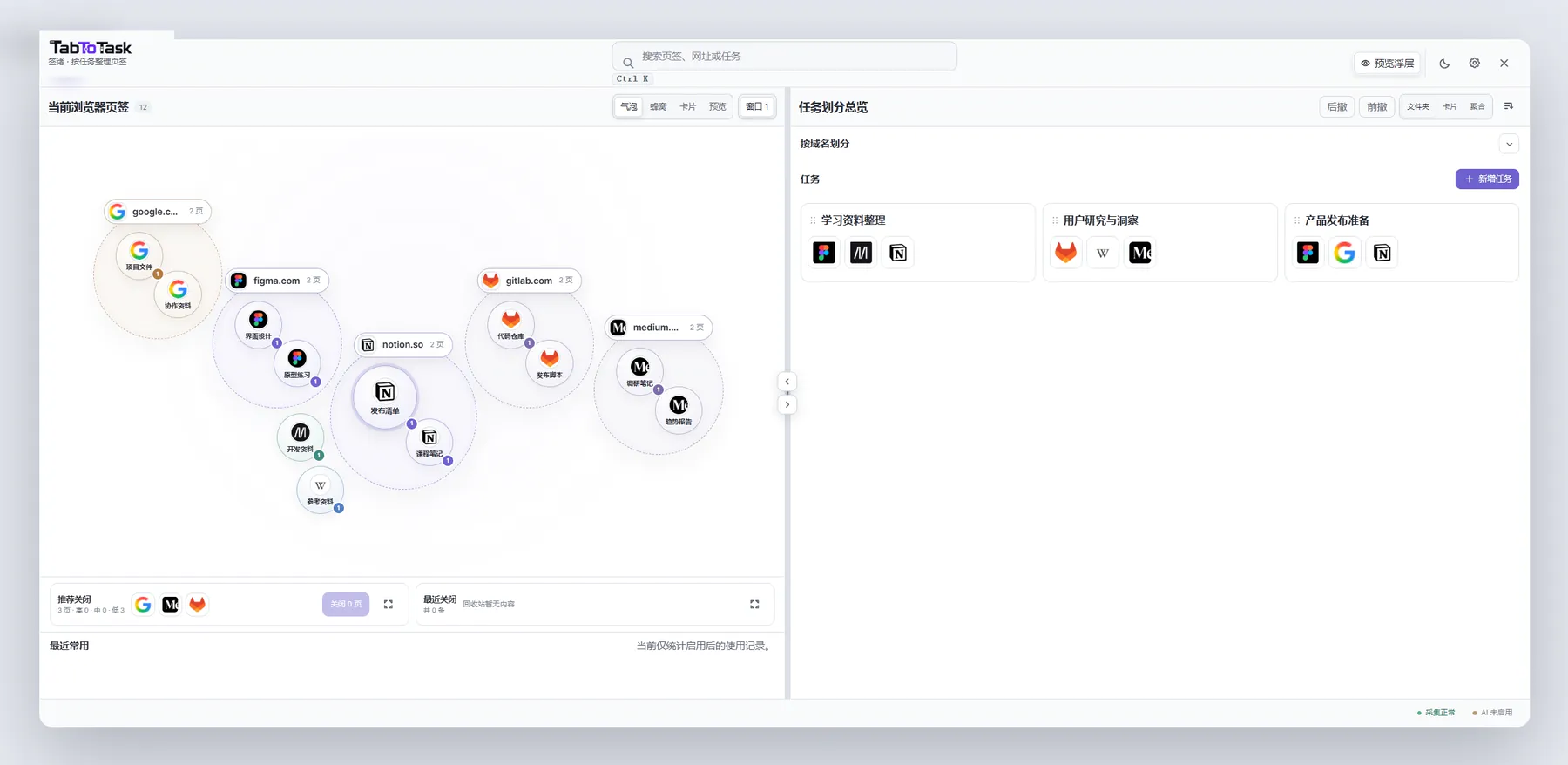Open the 课程笔记 Notion bubble
Screen dimensions: 1568x765
pos(429,441)
